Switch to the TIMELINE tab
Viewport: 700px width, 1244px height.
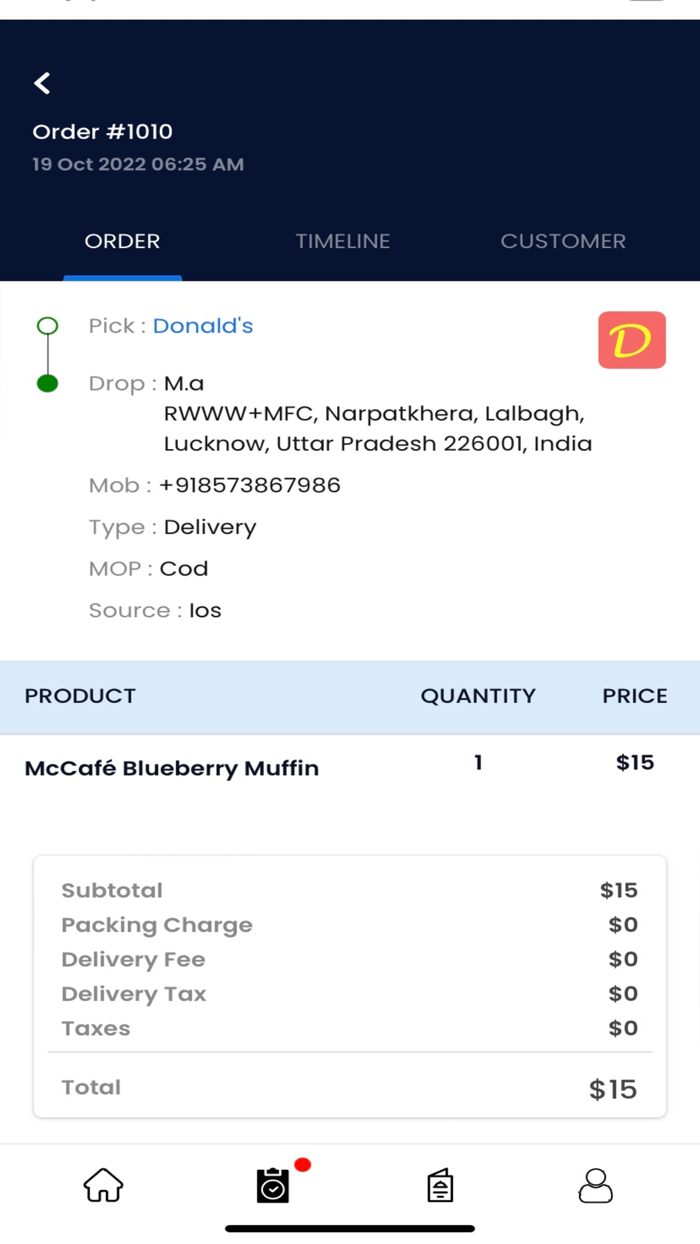[342, 241]
